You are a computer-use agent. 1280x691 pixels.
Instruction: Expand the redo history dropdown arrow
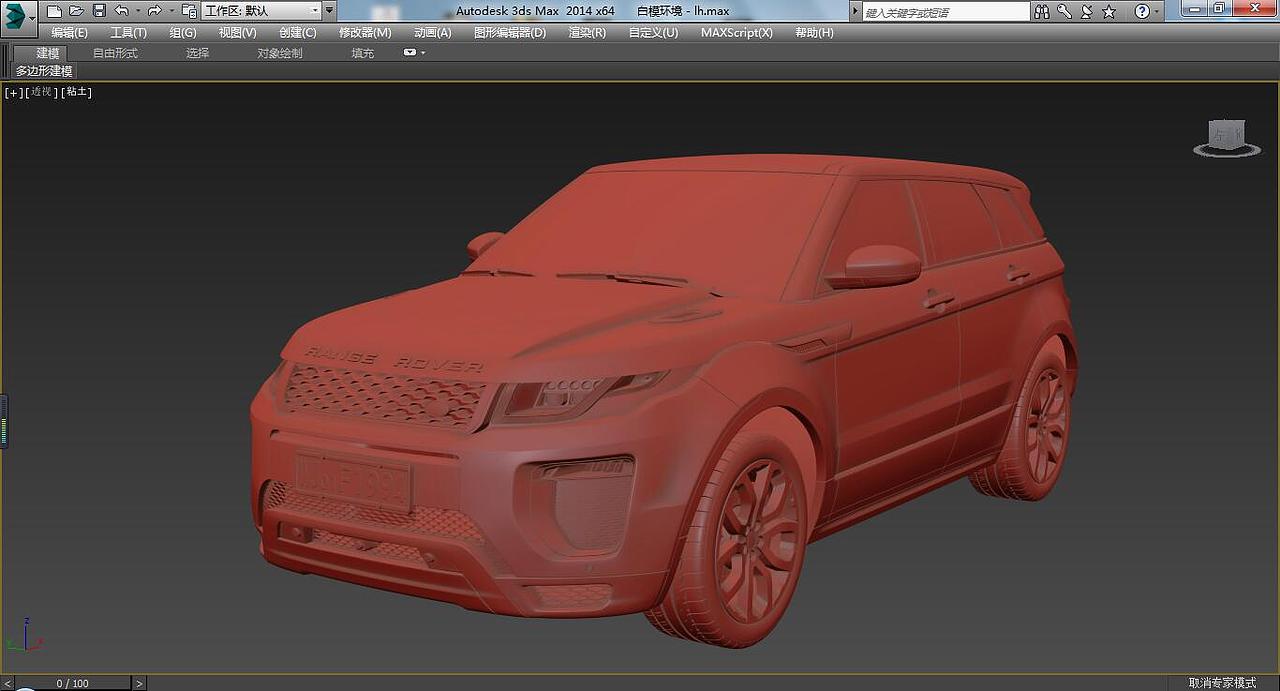click(x=171, y=11)
